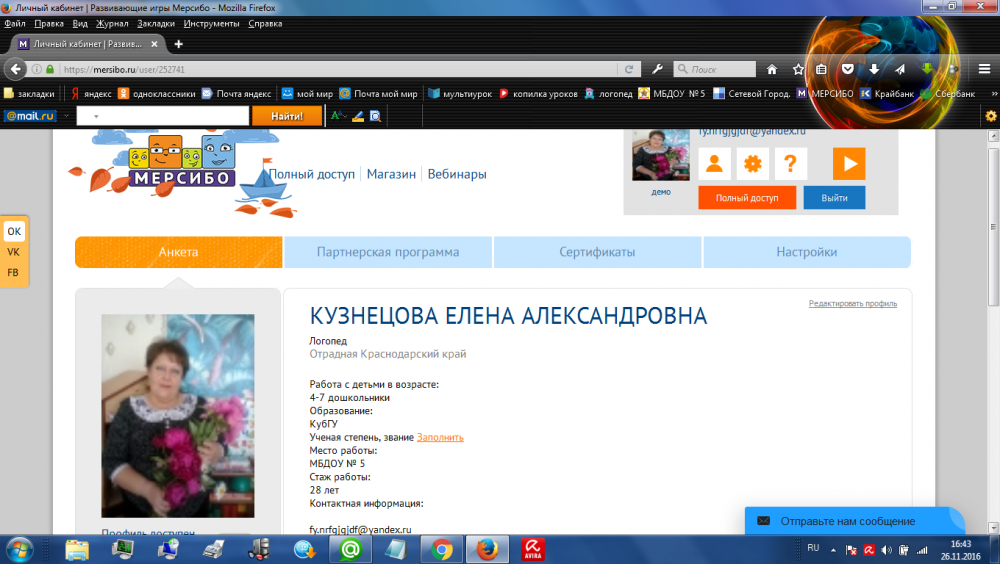Click the paper plane send icon
Screen dimensions: 1000x564
click(x=900, y=69)
